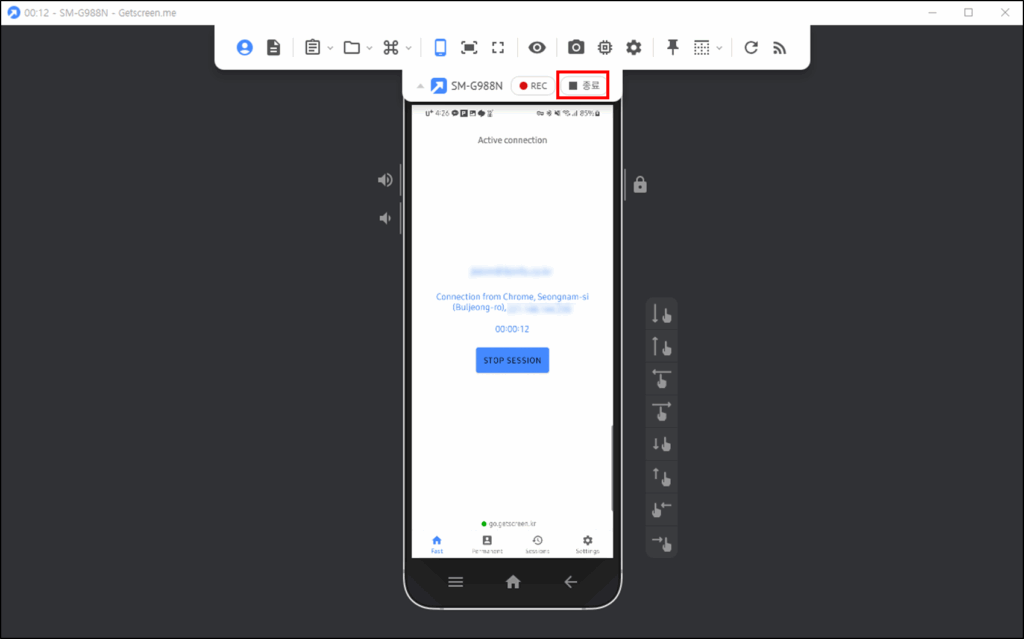This screenshot has width=1024, height=639.
Task: Click the refresh connection arrow icon
Action: click(751, 47)
